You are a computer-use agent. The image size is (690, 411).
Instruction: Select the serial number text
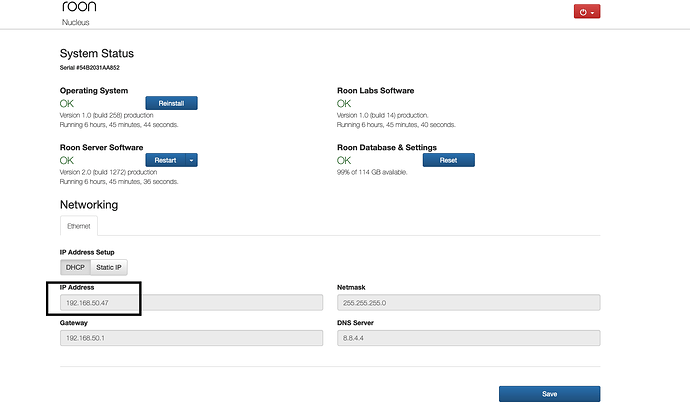click(90, 67)
